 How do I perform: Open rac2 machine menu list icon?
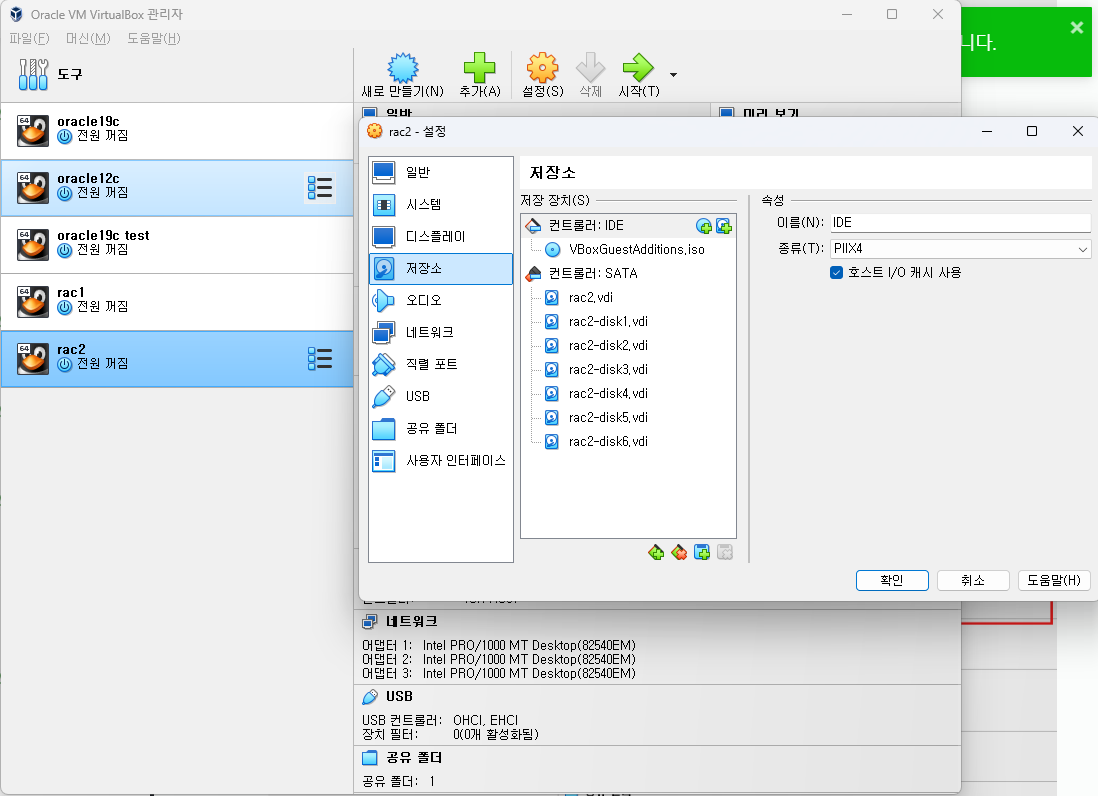[x=320, y=358]
